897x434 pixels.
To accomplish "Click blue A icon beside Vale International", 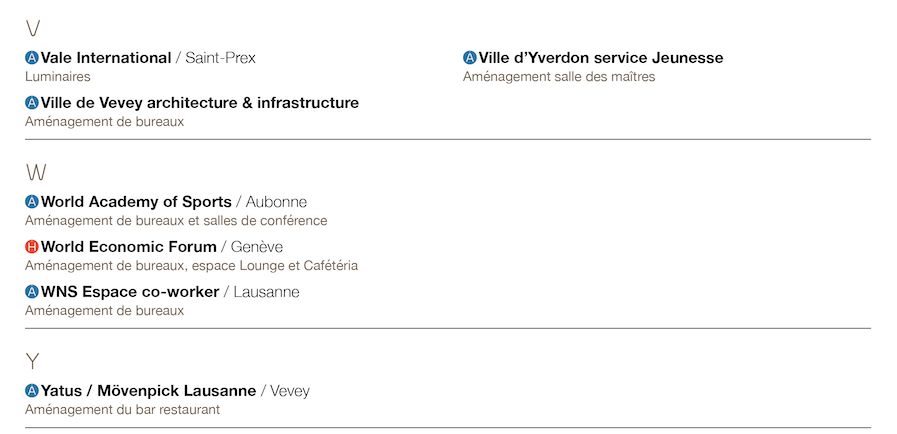I will click(32, 58).
